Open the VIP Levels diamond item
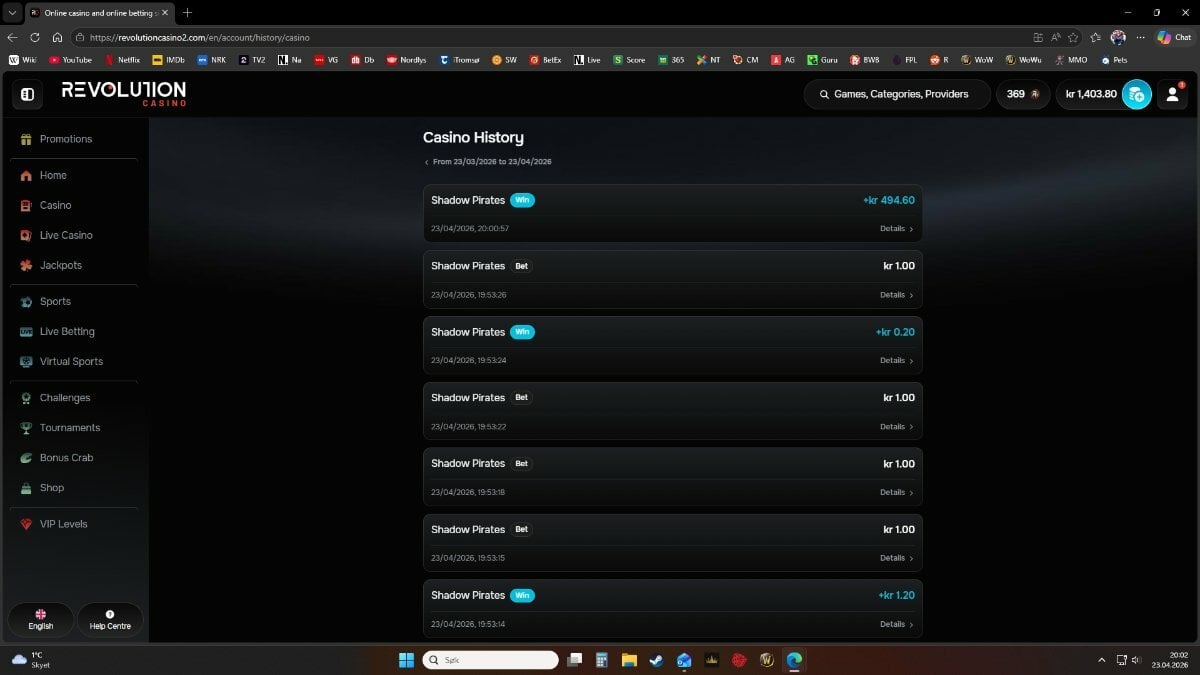Image resolution: width=1200 pixels, height=675 pixels. click(64, 524)
